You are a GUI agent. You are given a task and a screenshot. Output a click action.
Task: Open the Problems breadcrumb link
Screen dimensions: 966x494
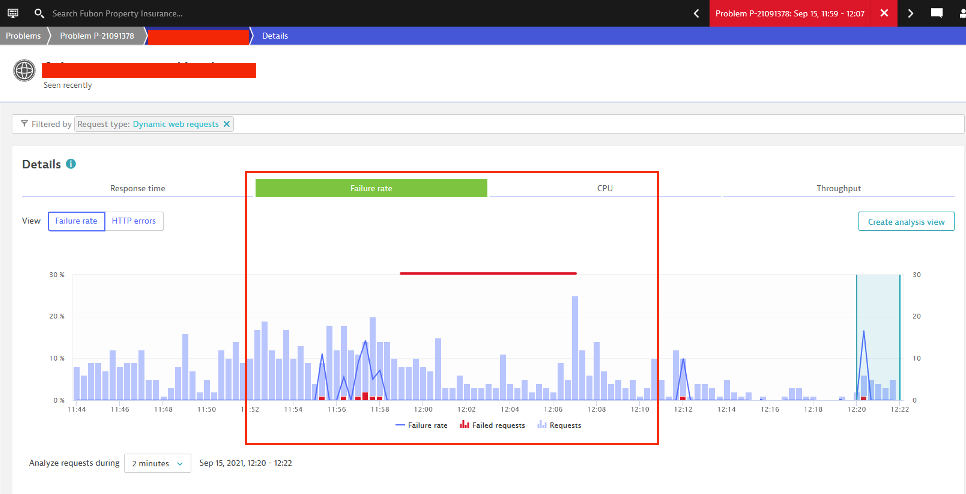[22, 36]
